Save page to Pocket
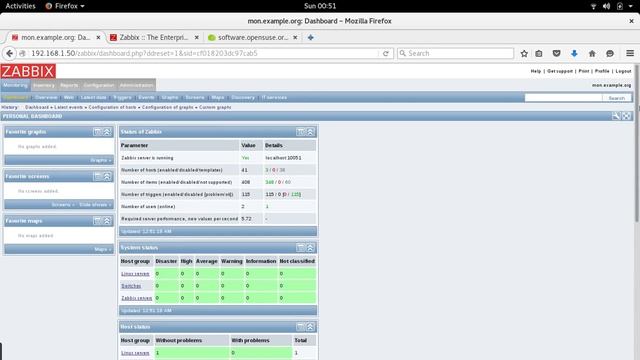 (556, 53)
